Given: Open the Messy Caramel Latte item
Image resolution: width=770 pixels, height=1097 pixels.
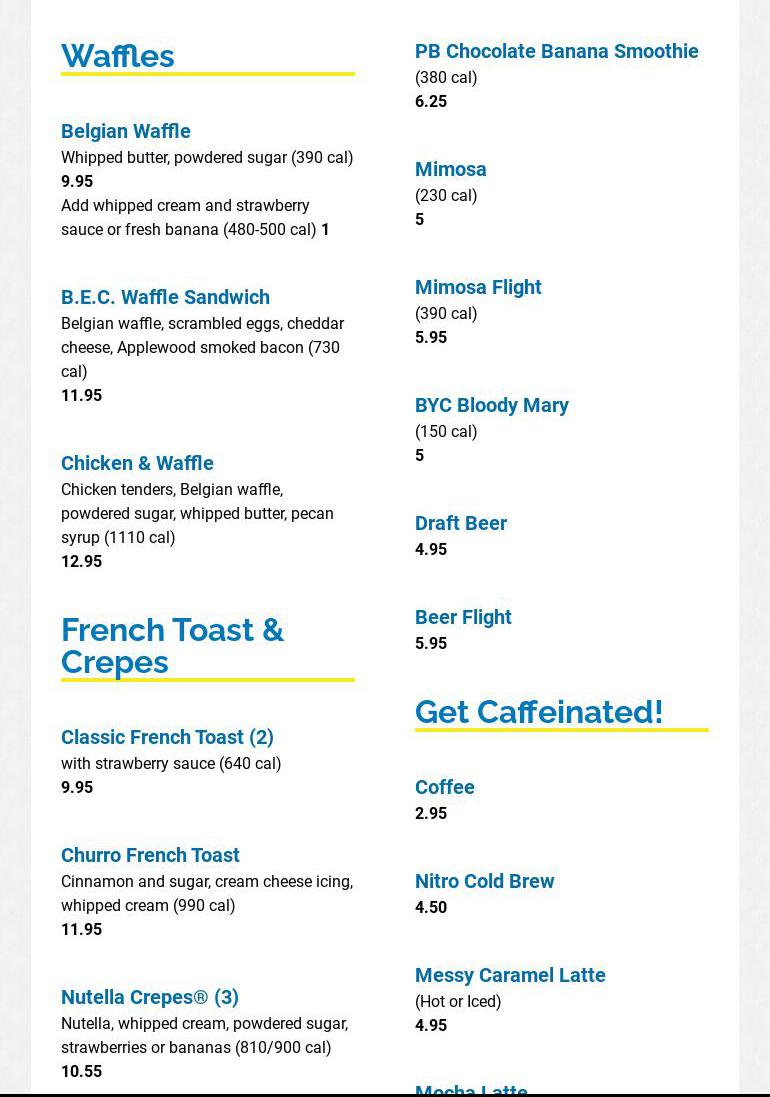Looking at the screenshot, I should [x=510, y=975].
